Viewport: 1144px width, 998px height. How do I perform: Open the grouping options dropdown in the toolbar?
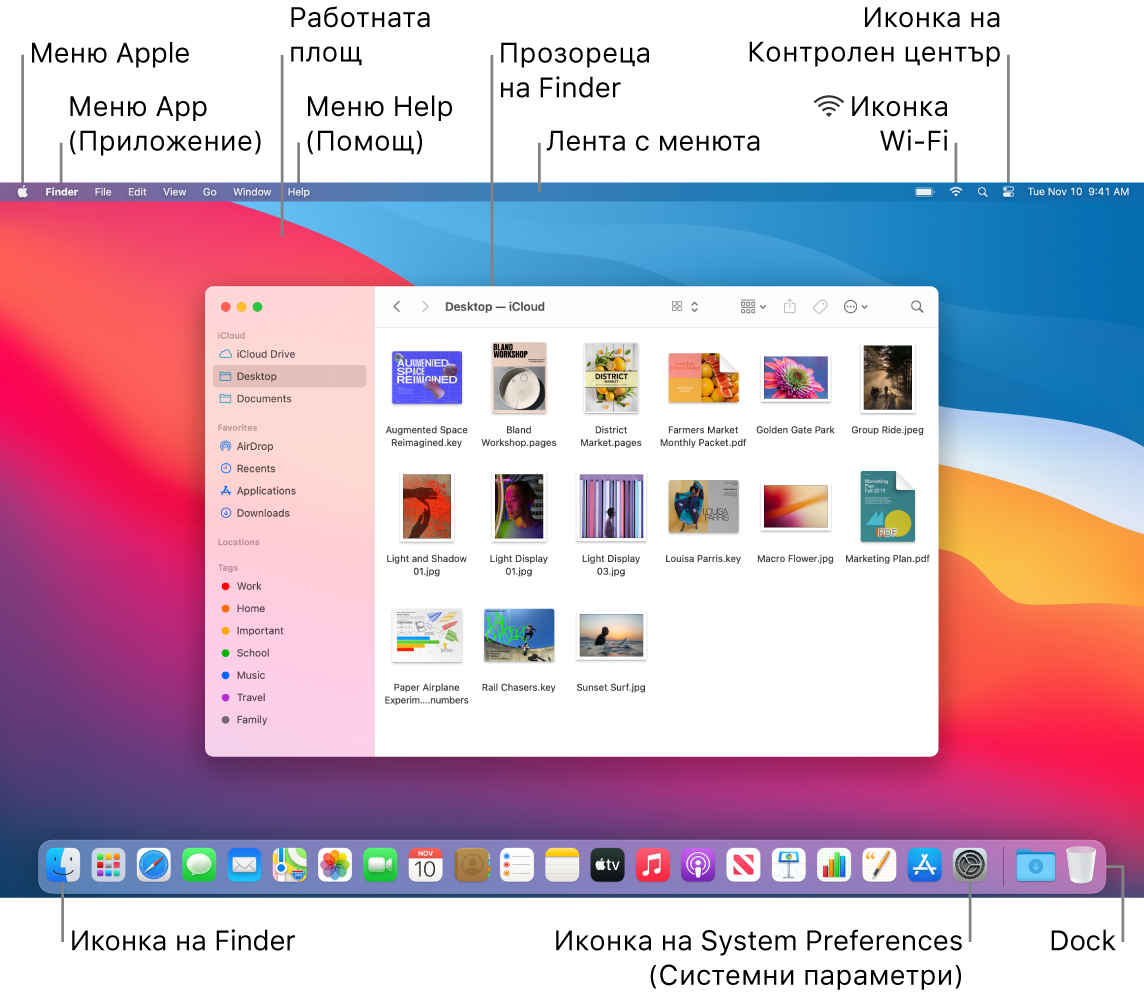tap(752, 306)
